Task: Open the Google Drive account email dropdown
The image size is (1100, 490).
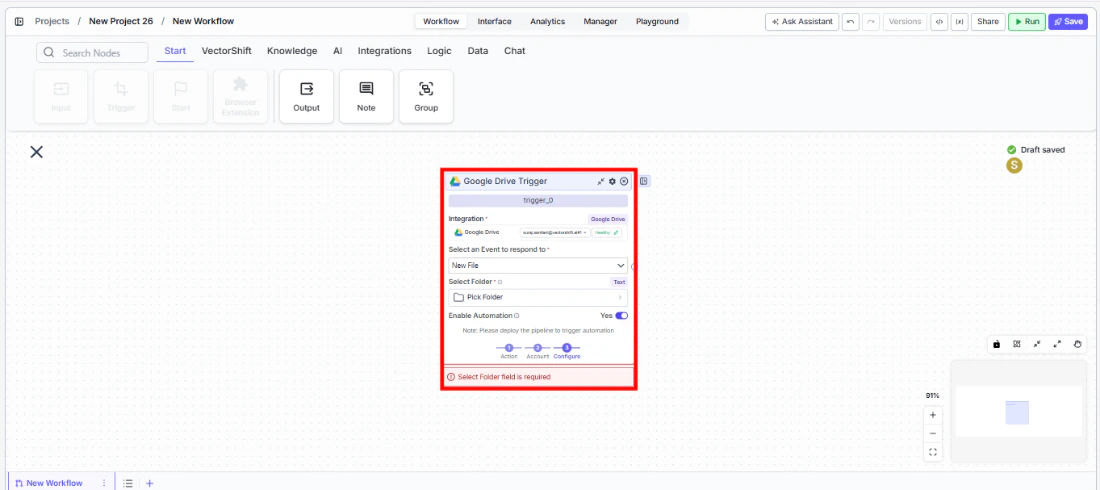Action: pyautogui.click(x=555, y=232)
